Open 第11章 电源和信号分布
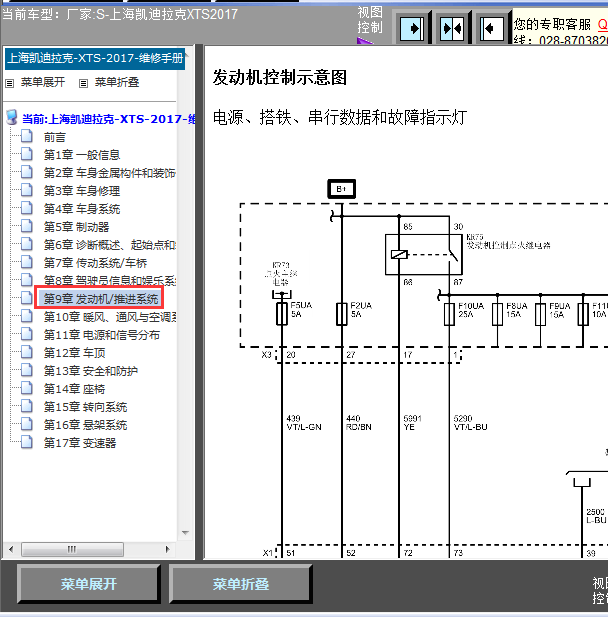 pos(102,335)
